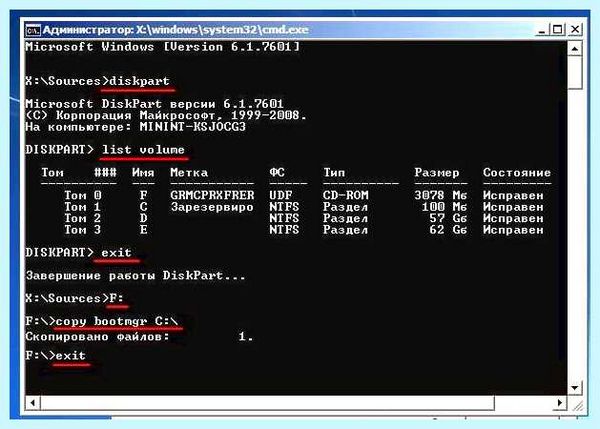Click the 'F:' command after X:\Sources
This screenshot has width=600, height=429.
tap(116, 298)
